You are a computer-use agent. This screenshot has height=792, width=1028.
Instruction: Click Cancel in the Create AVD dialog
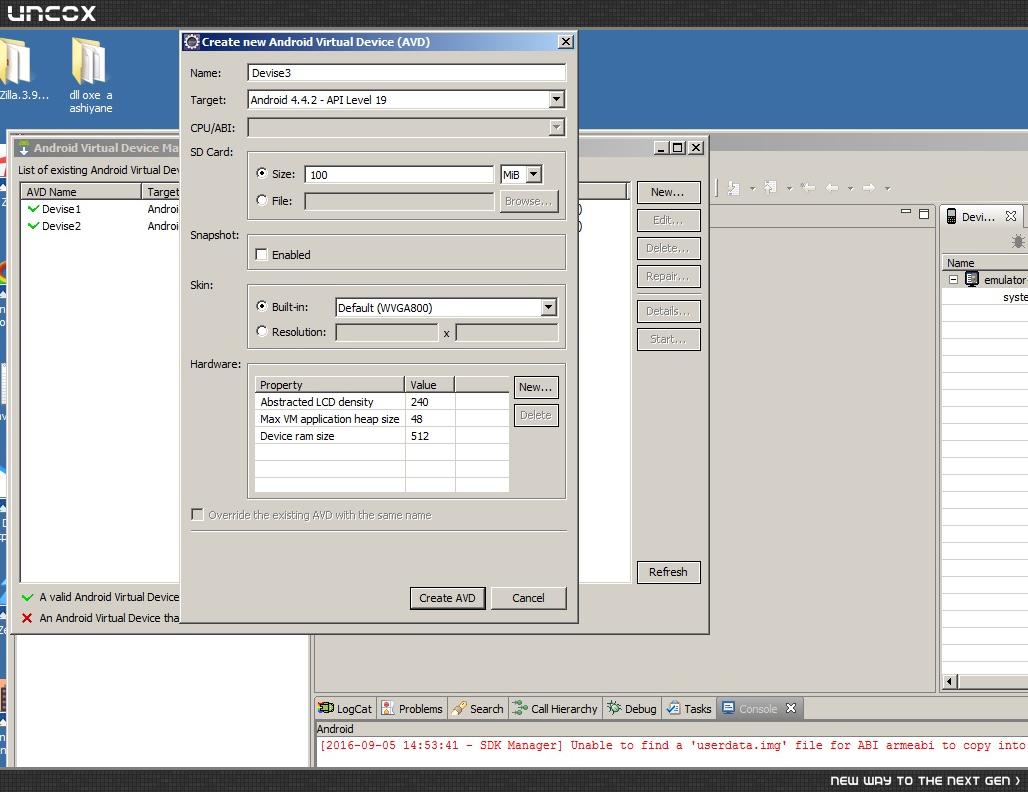pos(528,598)
